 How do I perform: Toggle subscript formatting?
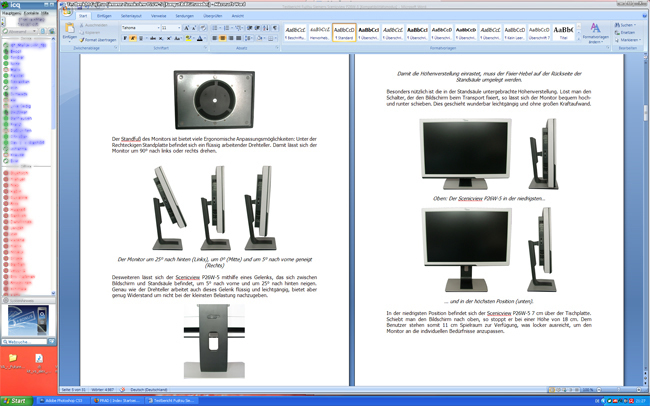[161, 38]
